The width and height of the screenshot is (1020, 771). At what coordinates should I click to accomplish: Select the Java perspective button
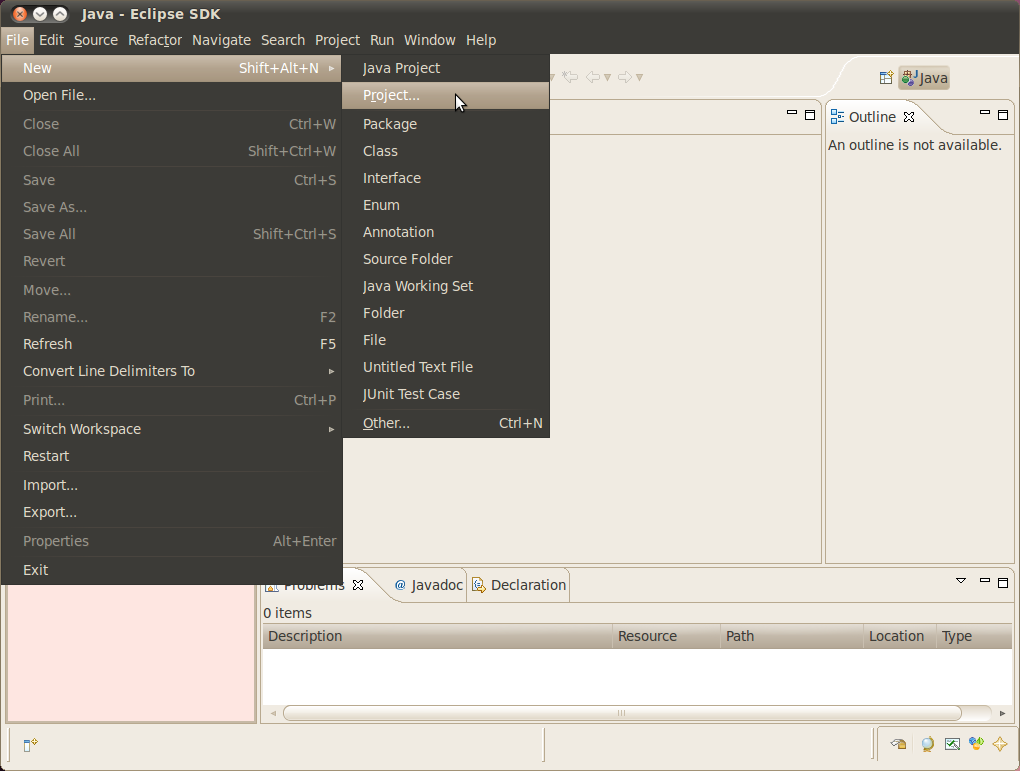924,78
